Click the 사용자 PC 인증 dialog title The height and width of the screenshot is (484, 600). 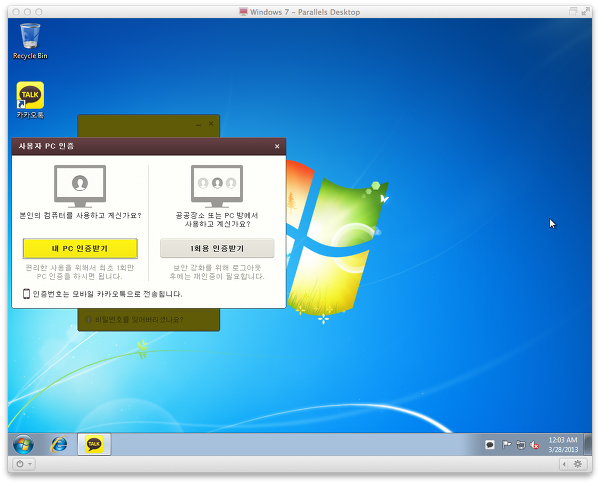(x=46, y=146)
